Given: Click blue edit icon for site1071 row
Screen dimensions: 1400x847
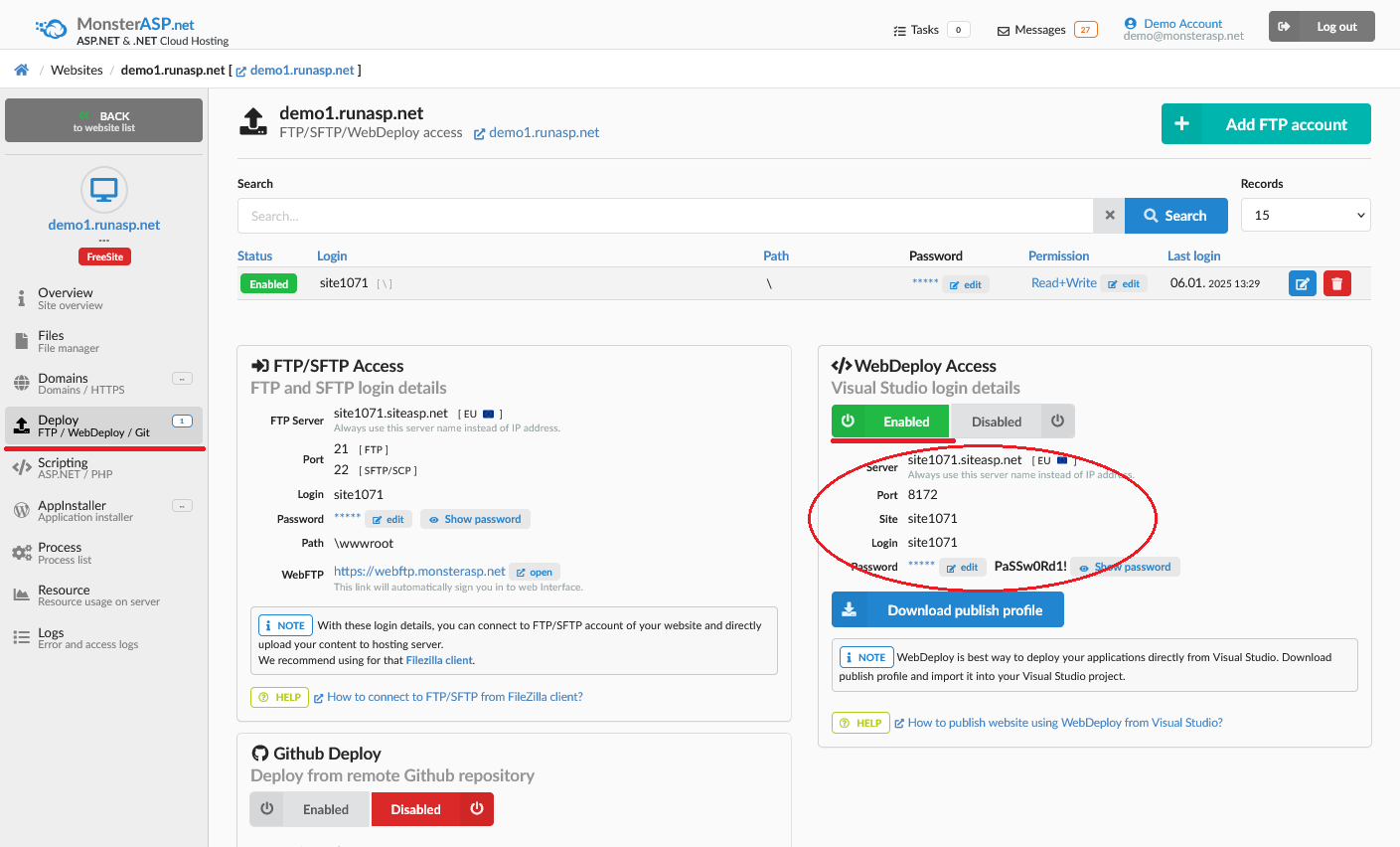Looking at the screenshot, I should point(1303,284).
